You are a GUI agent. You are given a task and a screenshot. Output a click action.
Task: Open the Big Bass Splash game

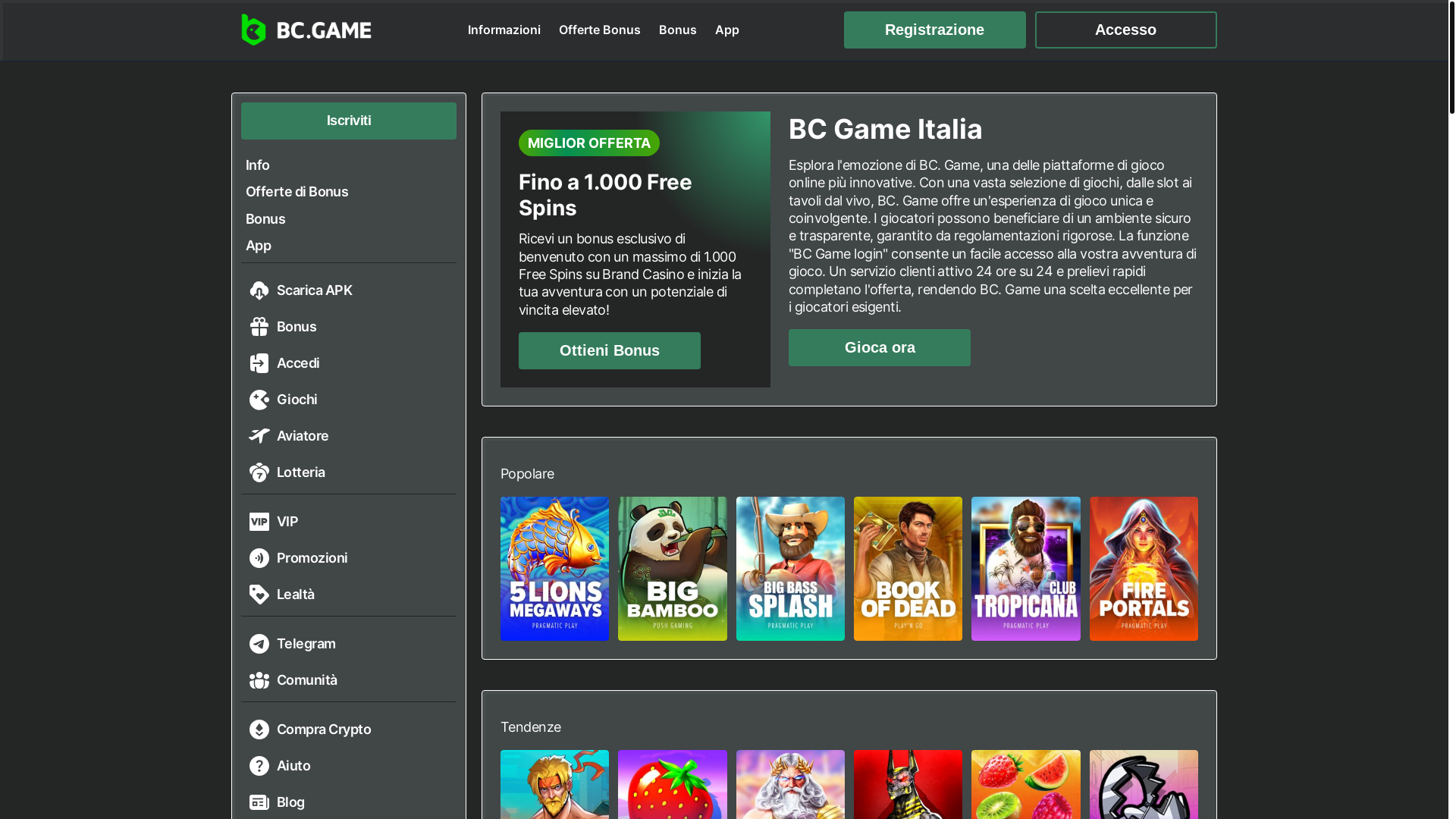pyautogui.click(x=790, y=569)
